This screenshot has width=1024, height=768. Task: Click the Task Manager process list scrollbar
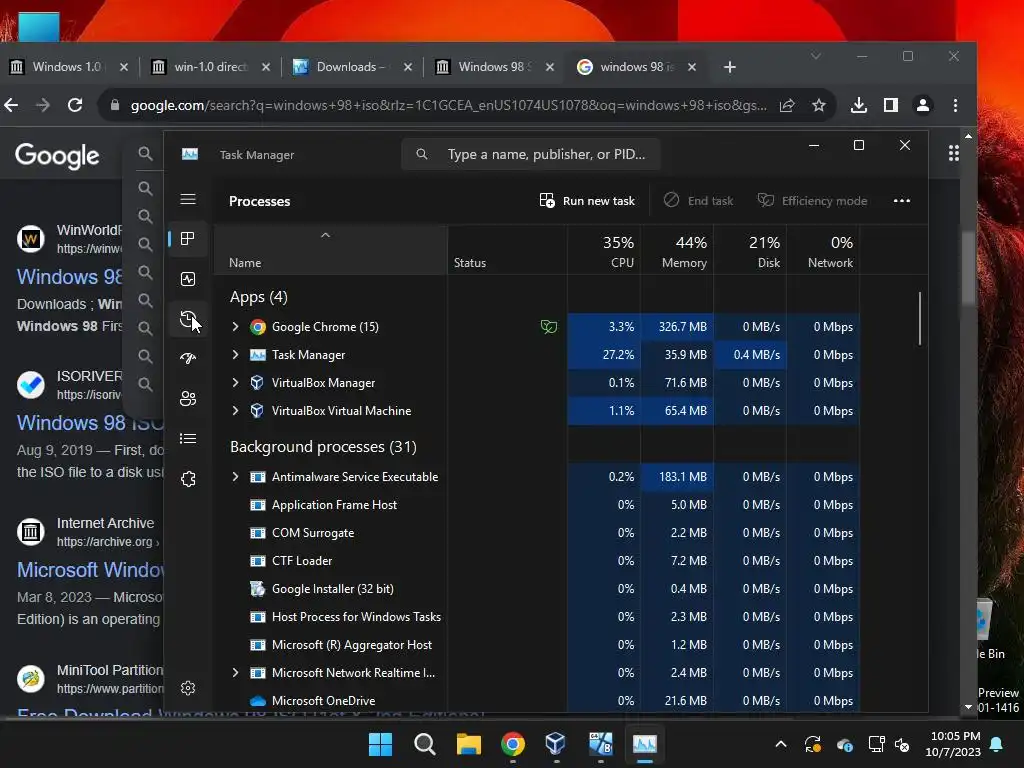[x=920, y=318]
